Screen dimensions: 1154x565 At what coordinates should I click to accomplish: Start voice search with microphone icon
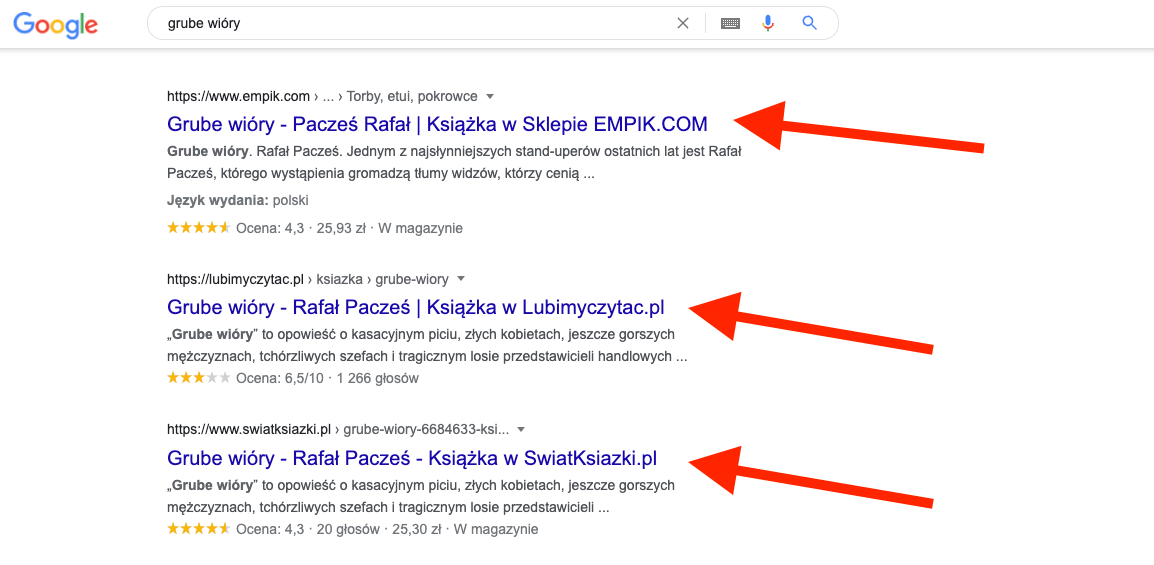pos(768,23)
